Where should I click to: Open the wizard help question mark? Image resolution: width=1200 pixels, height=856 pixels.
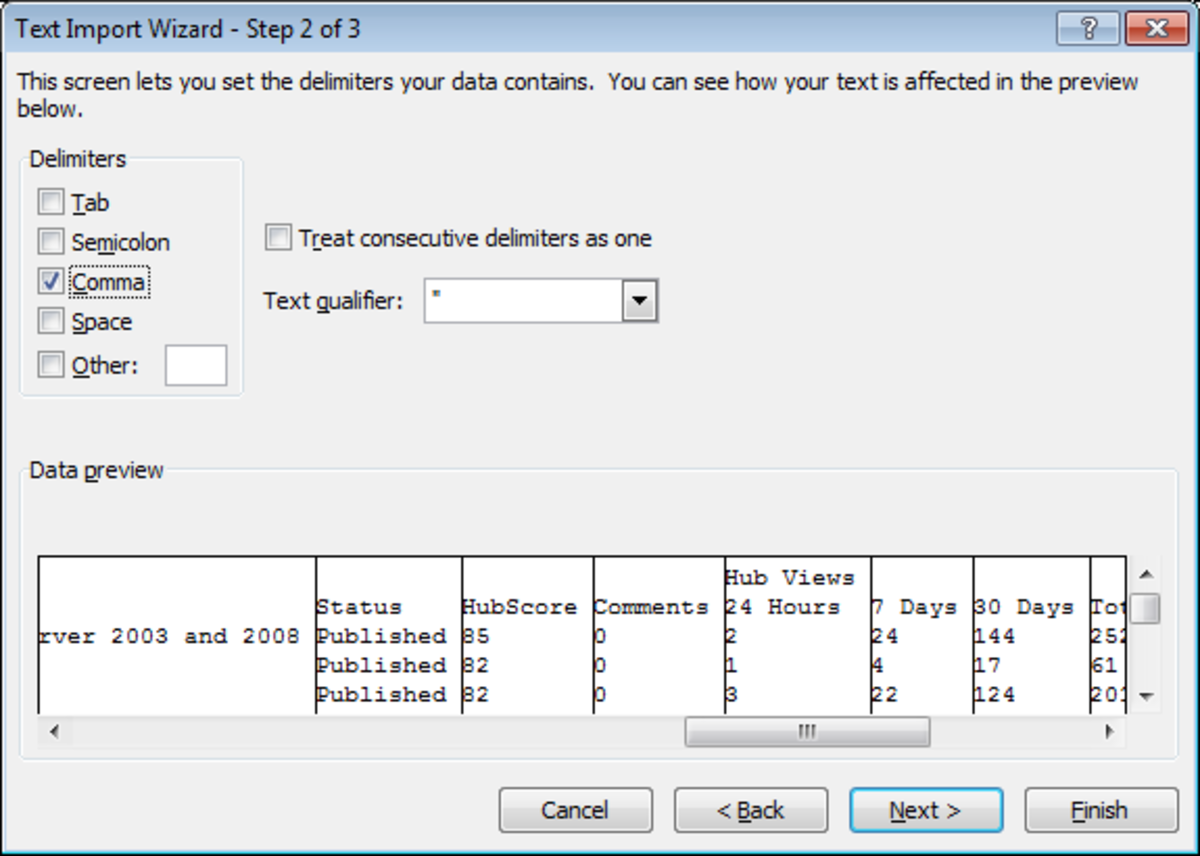1088,29
